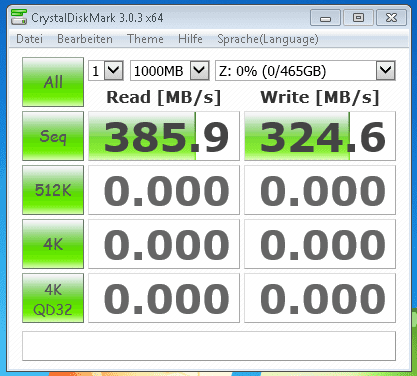
Task: Click the 512K write result value
Action: coord(320,190)
